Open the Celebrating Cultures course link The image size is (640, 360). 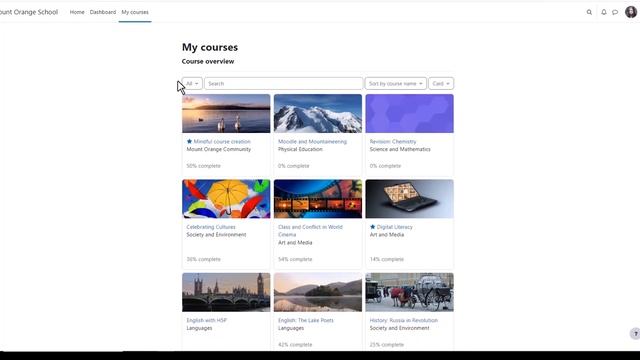(x=211, y=227)
